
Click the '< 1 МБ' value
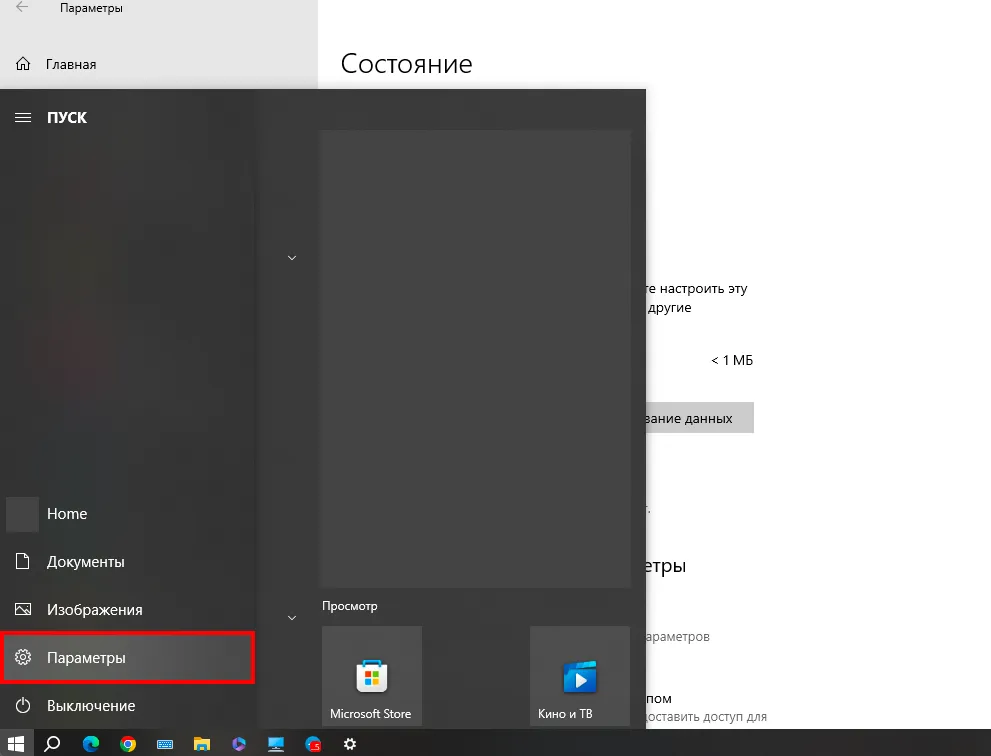732,360
